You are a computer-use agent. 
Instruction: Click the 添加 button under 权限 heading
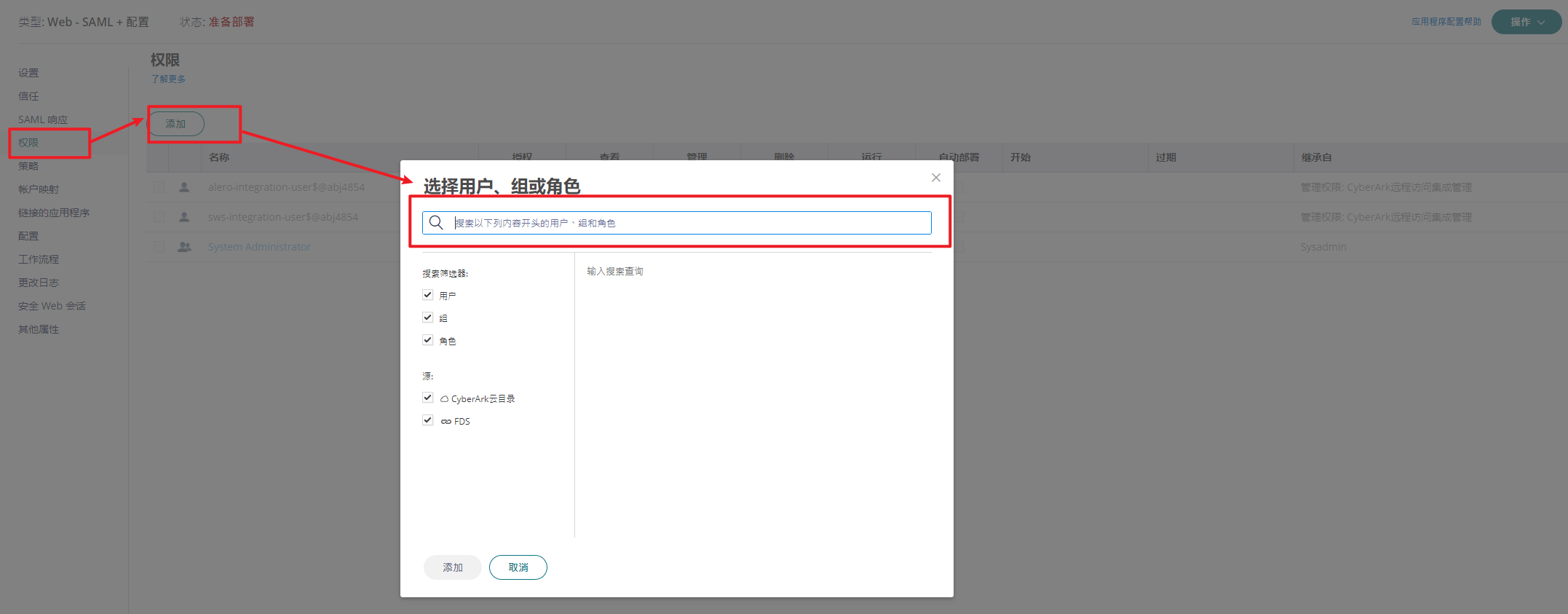176,124
